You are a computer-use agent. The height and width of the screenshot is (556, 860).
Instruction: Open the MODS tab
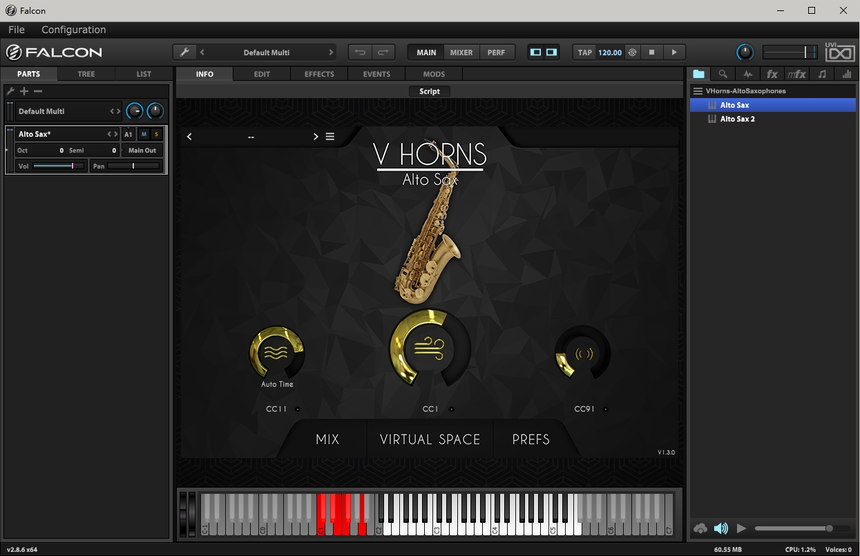(434, 73)
